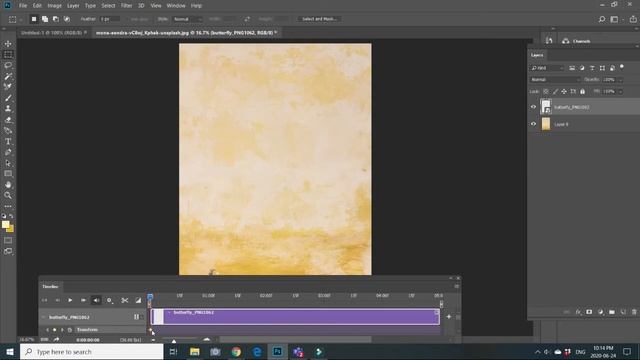This screenshot has height=360, width=640.
Task: Select the Magic Wand tool
Action: [x=8, y=76]
